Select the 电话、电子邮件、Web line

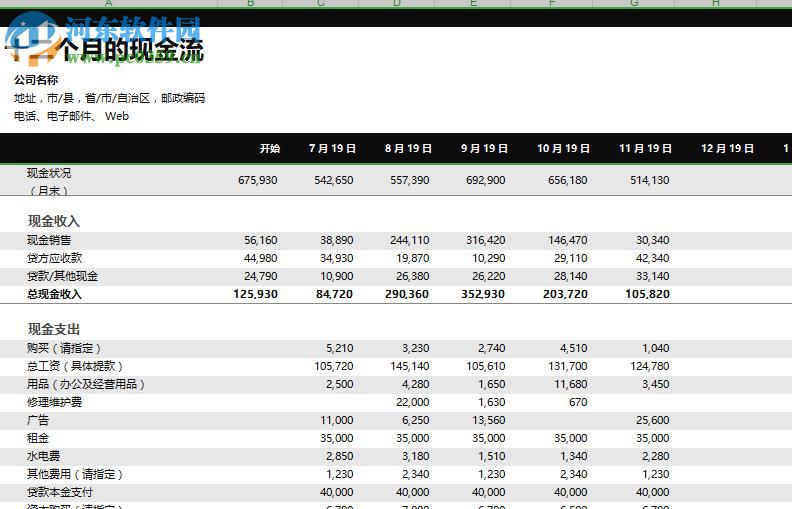[x=71, y=116]
